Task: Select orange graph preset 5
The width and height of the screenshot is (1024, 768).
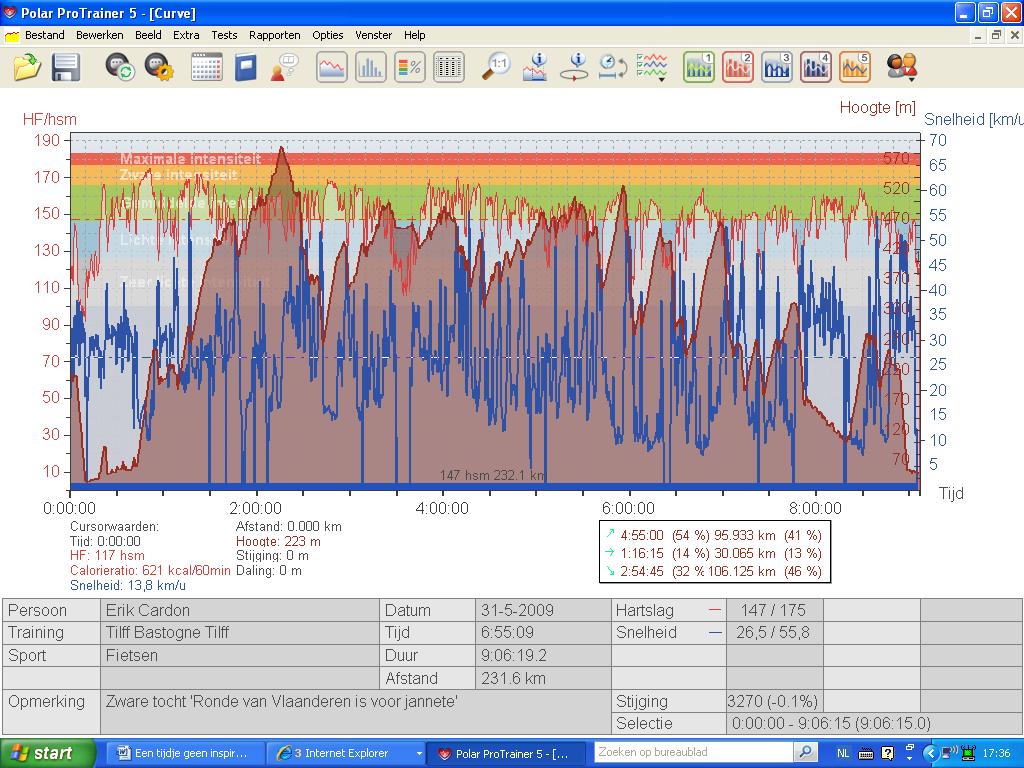Action: pyautogui.click(x=855, y=67)
